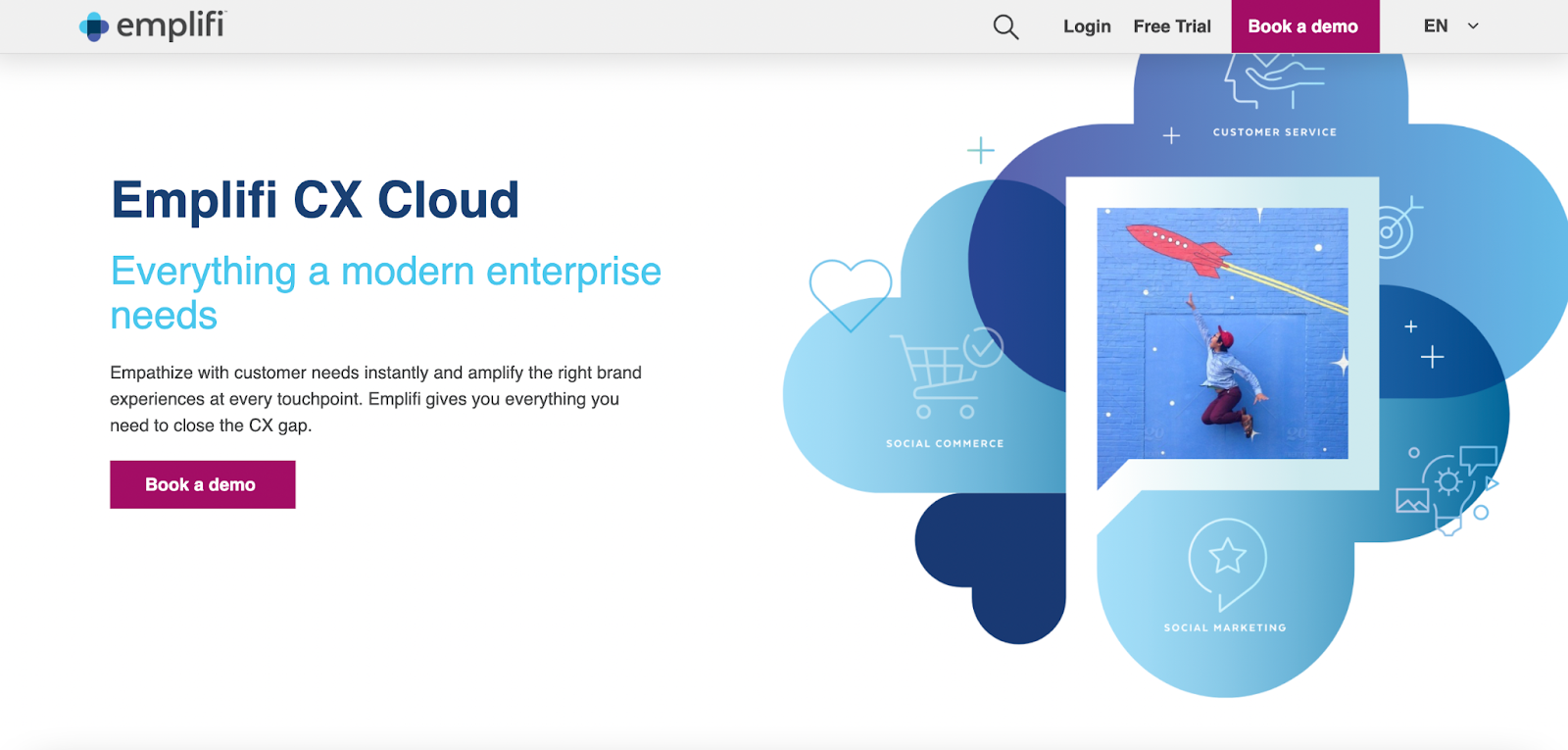Image resolution: width=1568 pixels, height=750 pixels.
Task: Click the CUSTOMER SERVICE label
Action: [1274, 132]
